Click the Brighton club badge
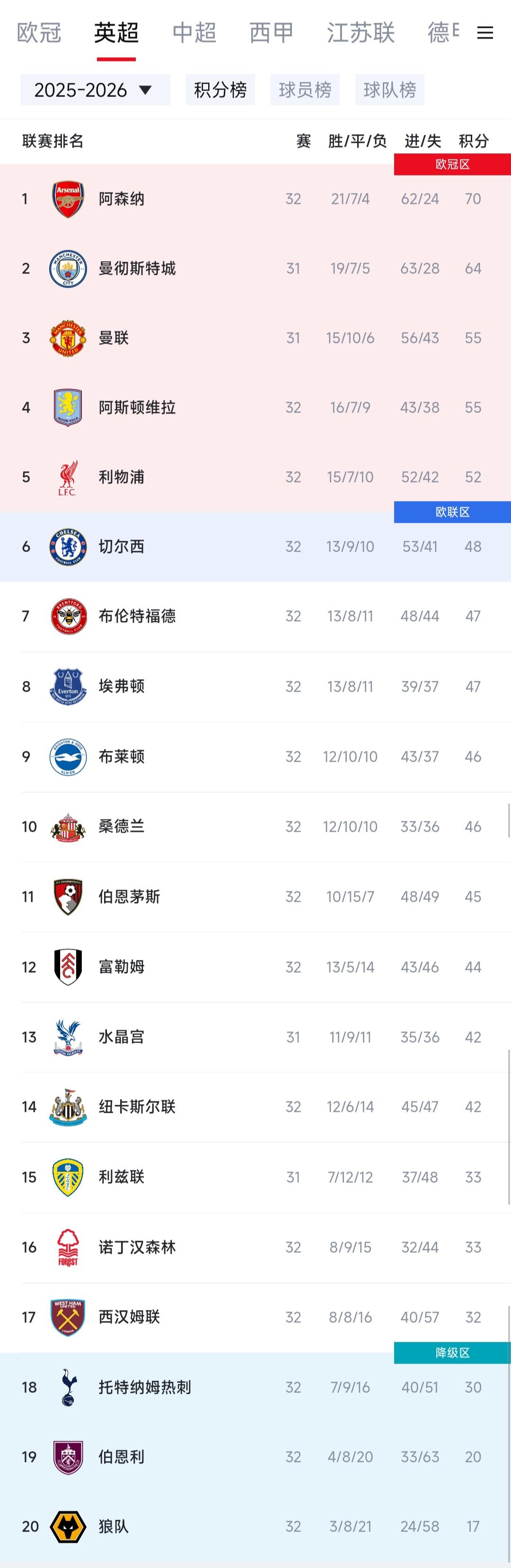The image size is (511, 1568). [69, 757]
